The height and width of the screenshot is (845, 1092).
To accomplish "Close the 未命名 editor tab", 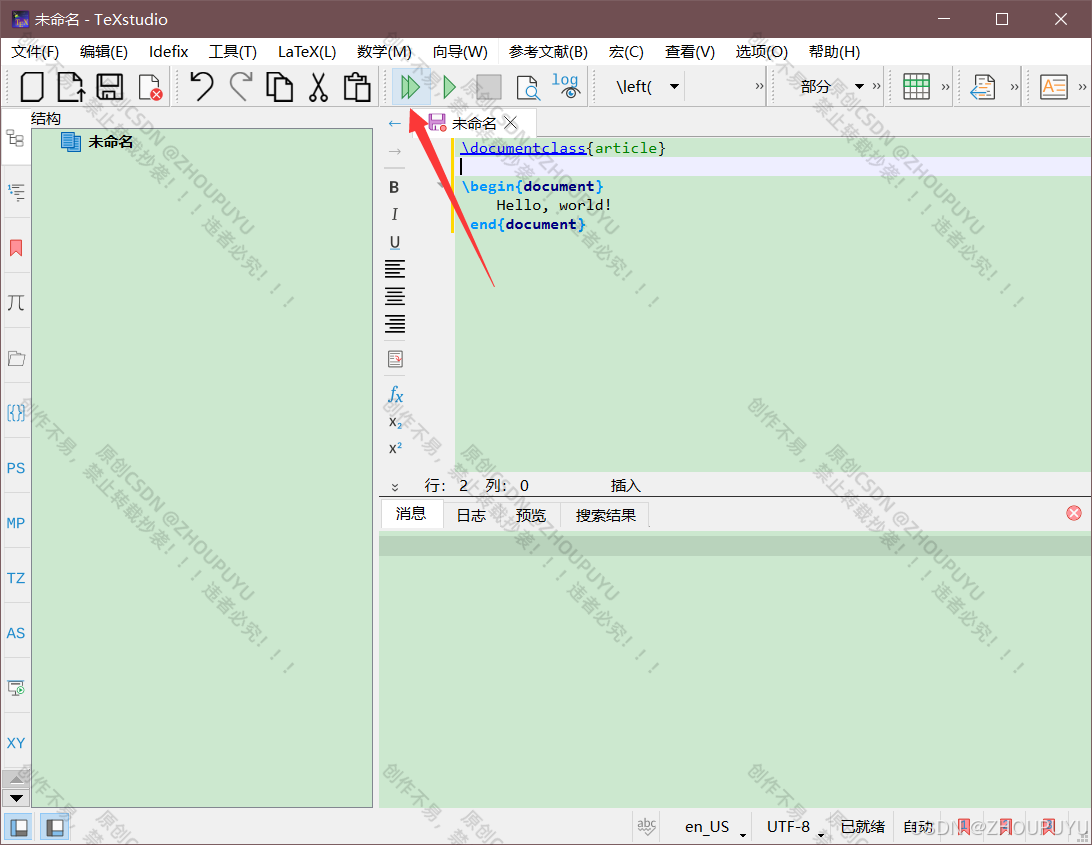I will point(510,123).
